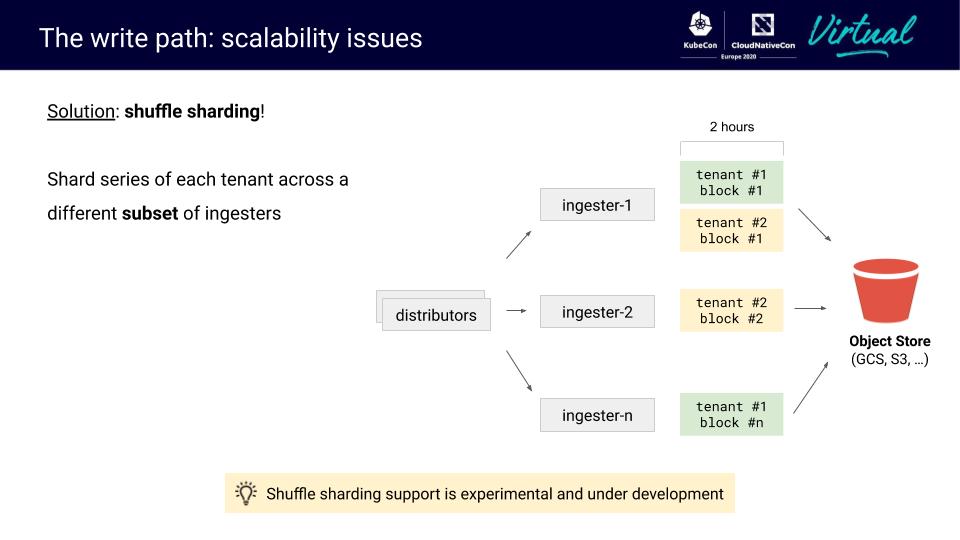Click the green tenant #1 block #1

[x=731, y=182]
